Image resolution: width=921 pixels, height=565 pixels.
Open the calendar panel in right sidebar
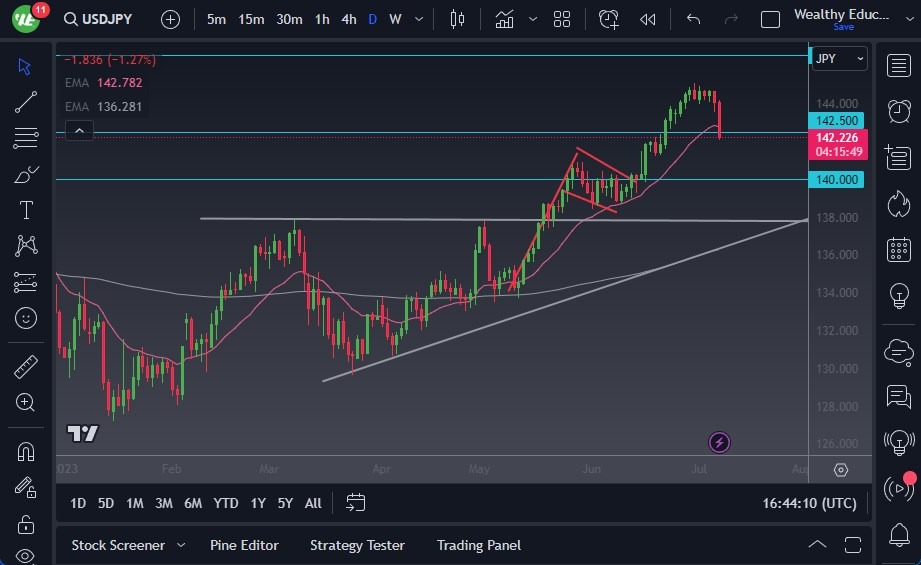(x=898, y=250)
